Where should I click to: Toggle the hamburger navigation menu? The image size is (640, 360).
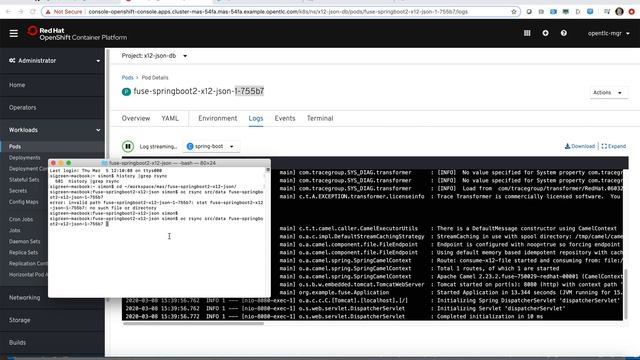(13, 33)
